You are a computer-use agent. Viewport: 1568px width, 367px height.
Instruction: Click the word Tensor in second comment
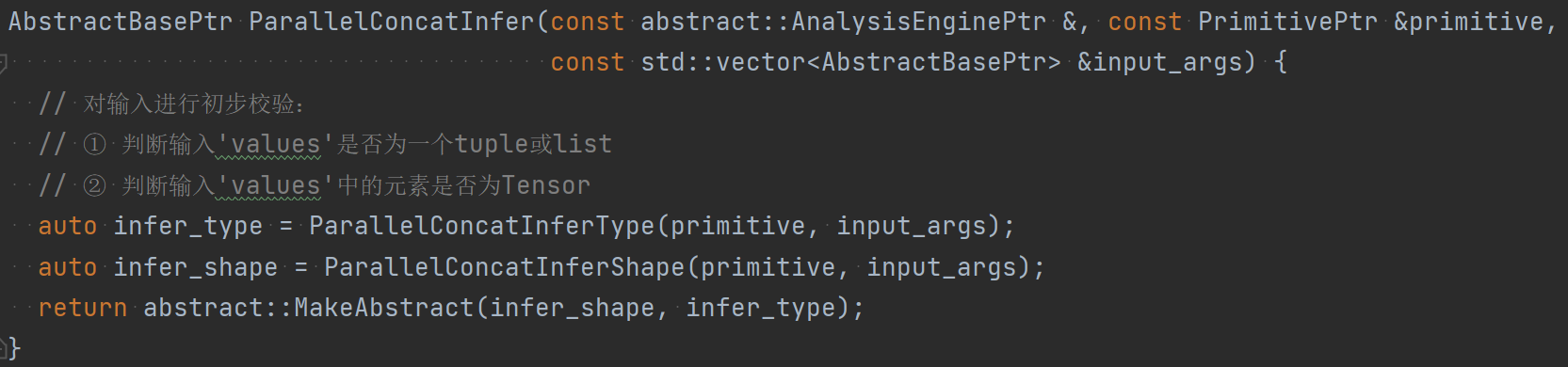(546, 185)
